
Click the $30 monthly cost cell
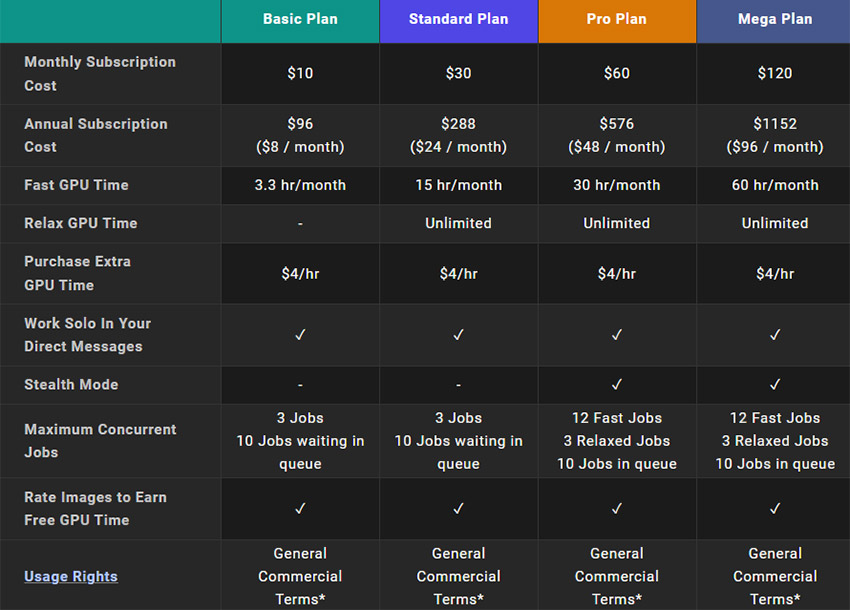click(x=459, y=73)
